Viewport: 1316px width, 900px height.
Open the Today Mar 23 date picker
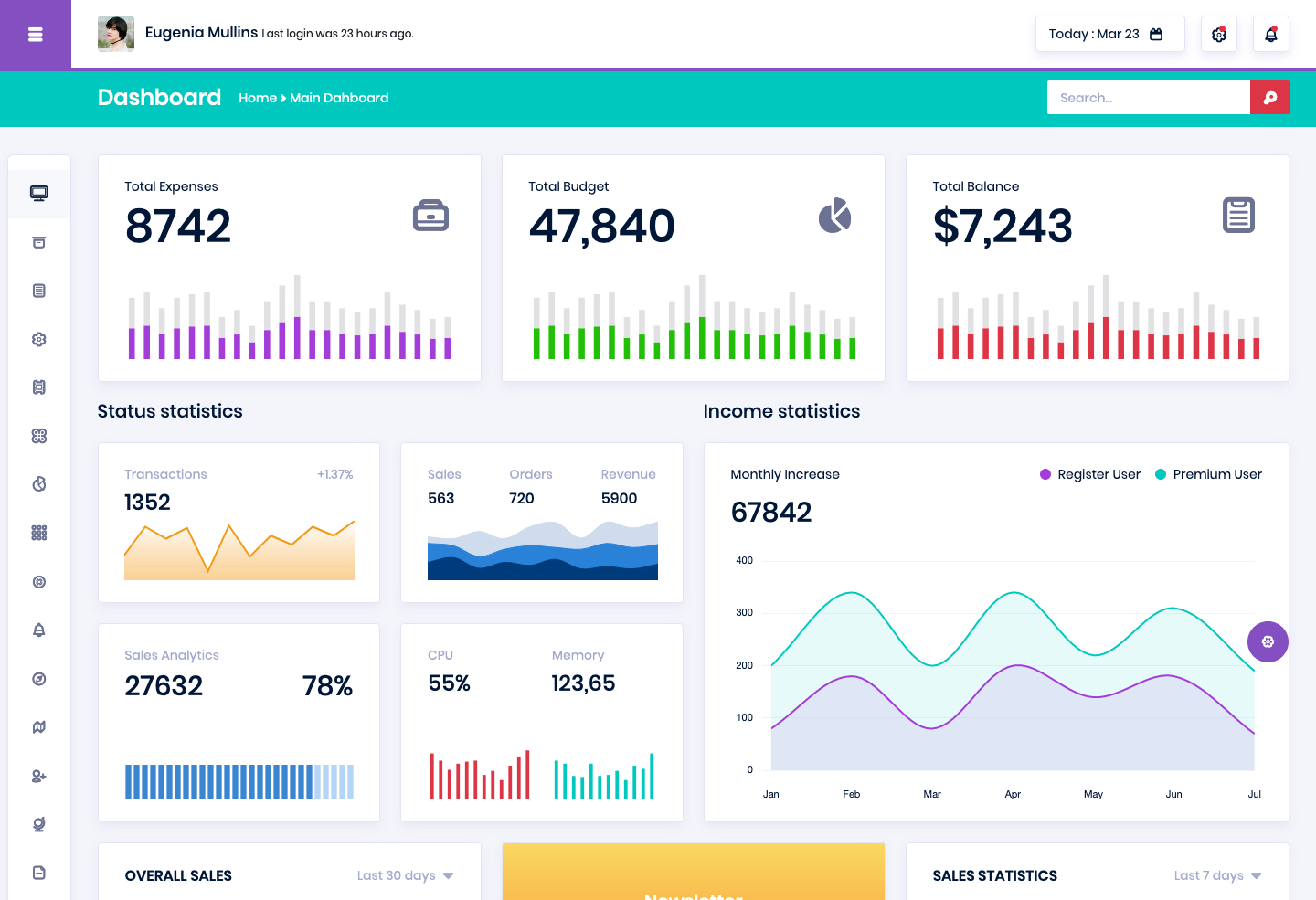(x=1109, y=34)
